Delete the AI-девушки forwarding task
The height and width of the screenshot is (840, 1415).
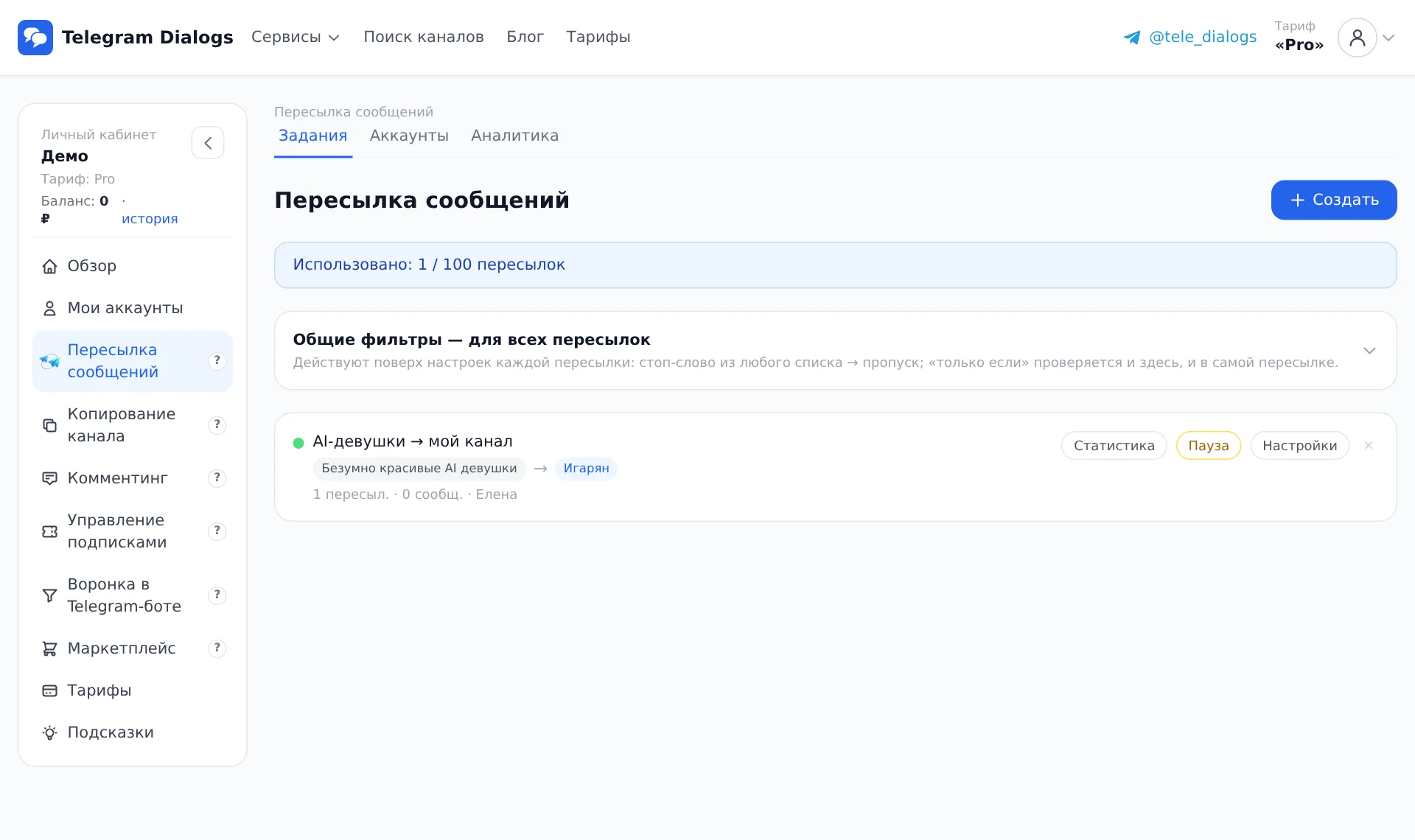[1369, 446]
